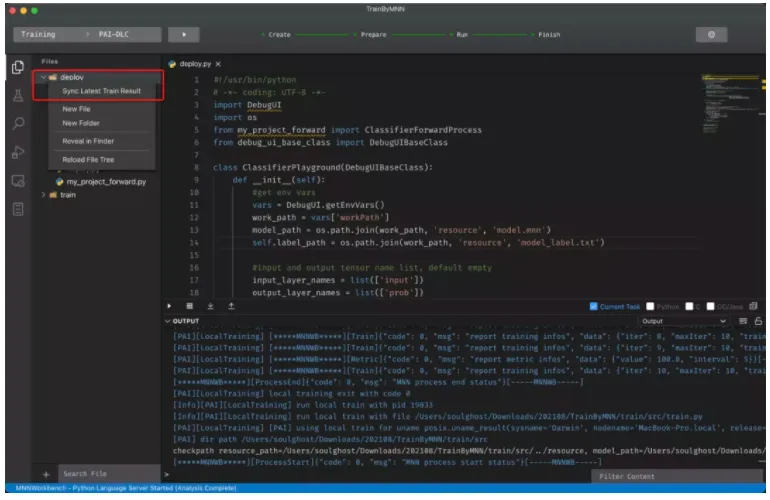Click the terminal prompt at output bottom
770x500 pixels.
pos(166,474)
